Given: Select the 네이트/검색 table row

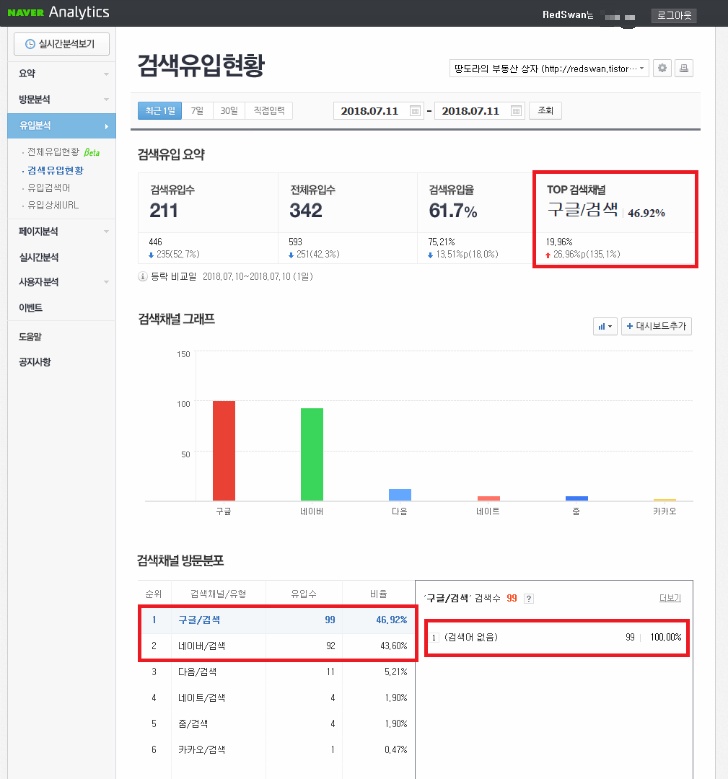Looking at the screenshot, I should click(277, 698).
